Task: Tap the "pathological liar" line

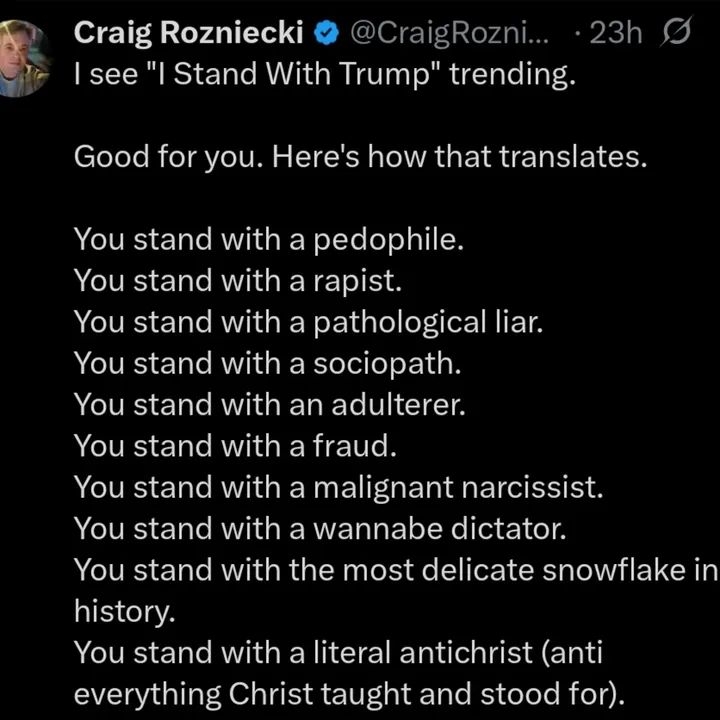Action: [308, 323]
